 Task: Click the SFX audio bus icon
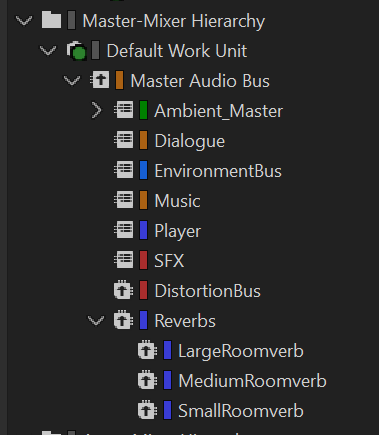(124, 260)
